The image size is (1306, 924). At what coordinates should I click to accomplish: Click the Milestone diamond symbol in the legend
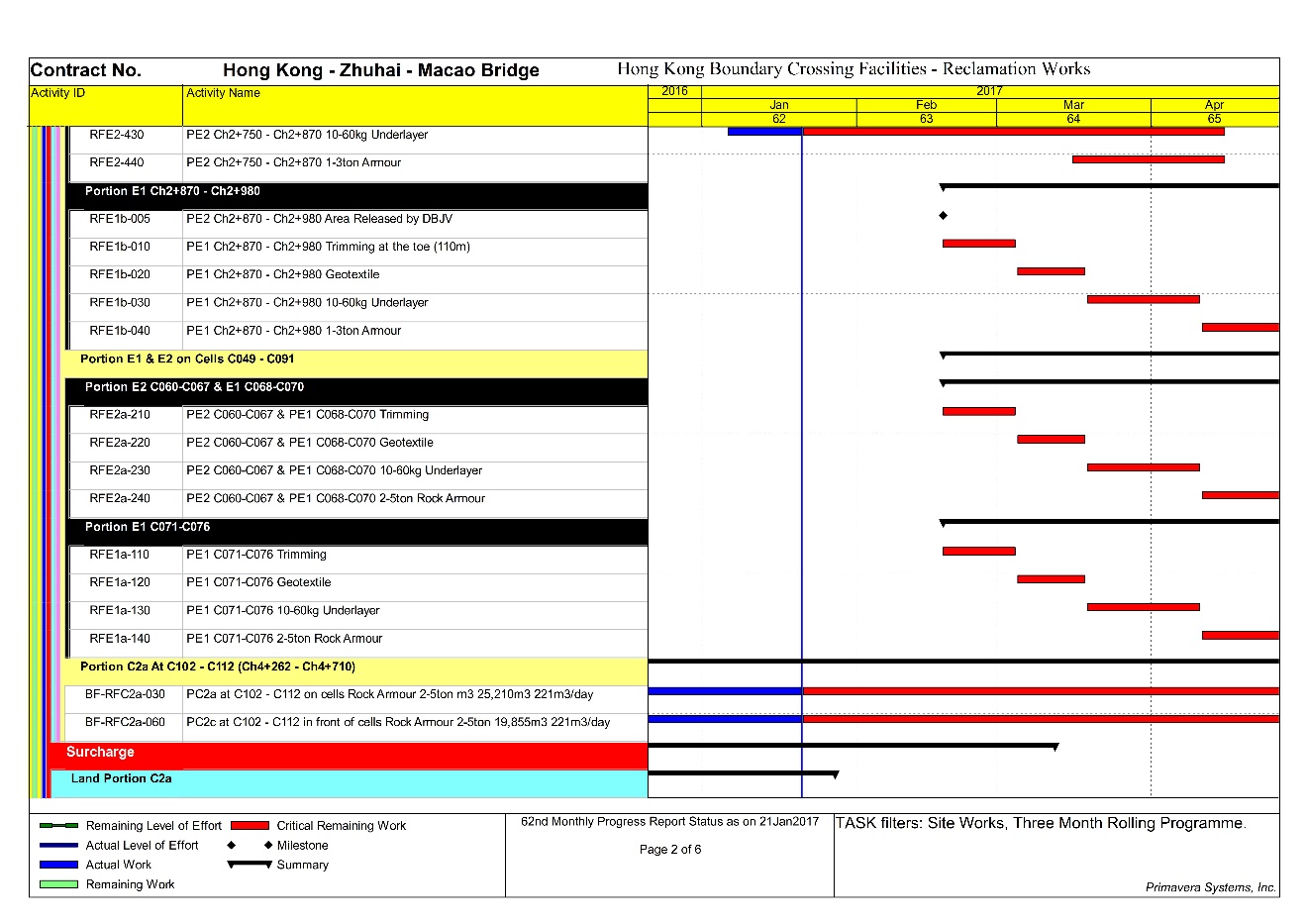(x=250, y=845)
